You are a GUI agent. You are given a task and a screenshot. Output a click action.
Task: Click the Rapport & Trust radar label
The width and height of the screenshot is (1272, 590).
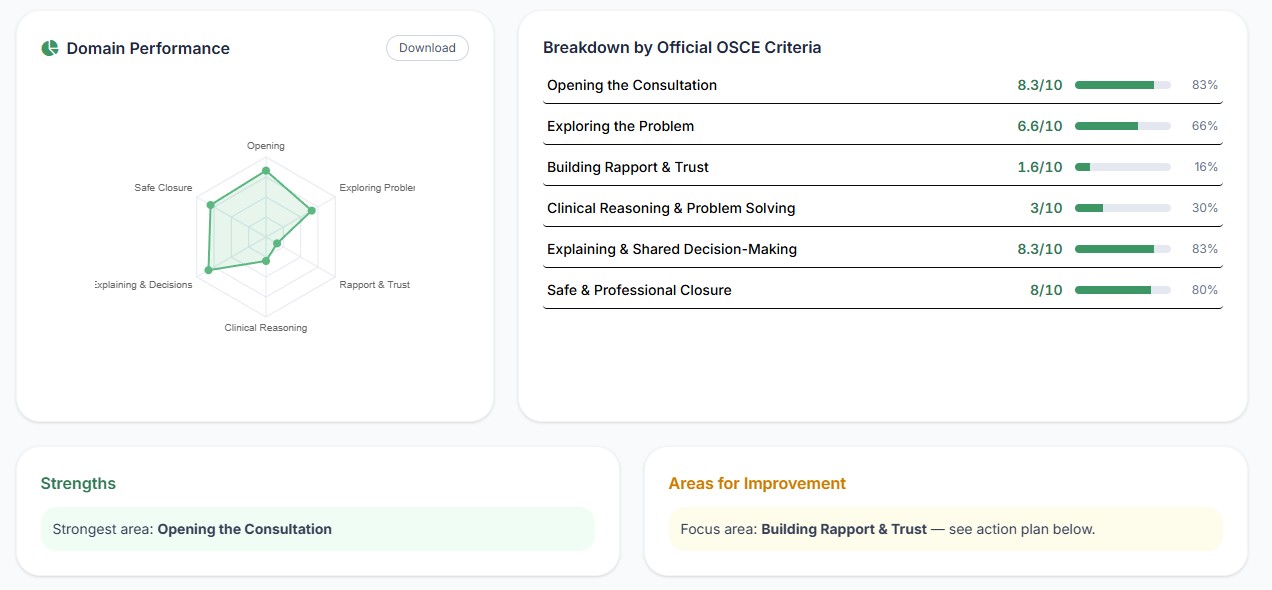tap(375, 285)
